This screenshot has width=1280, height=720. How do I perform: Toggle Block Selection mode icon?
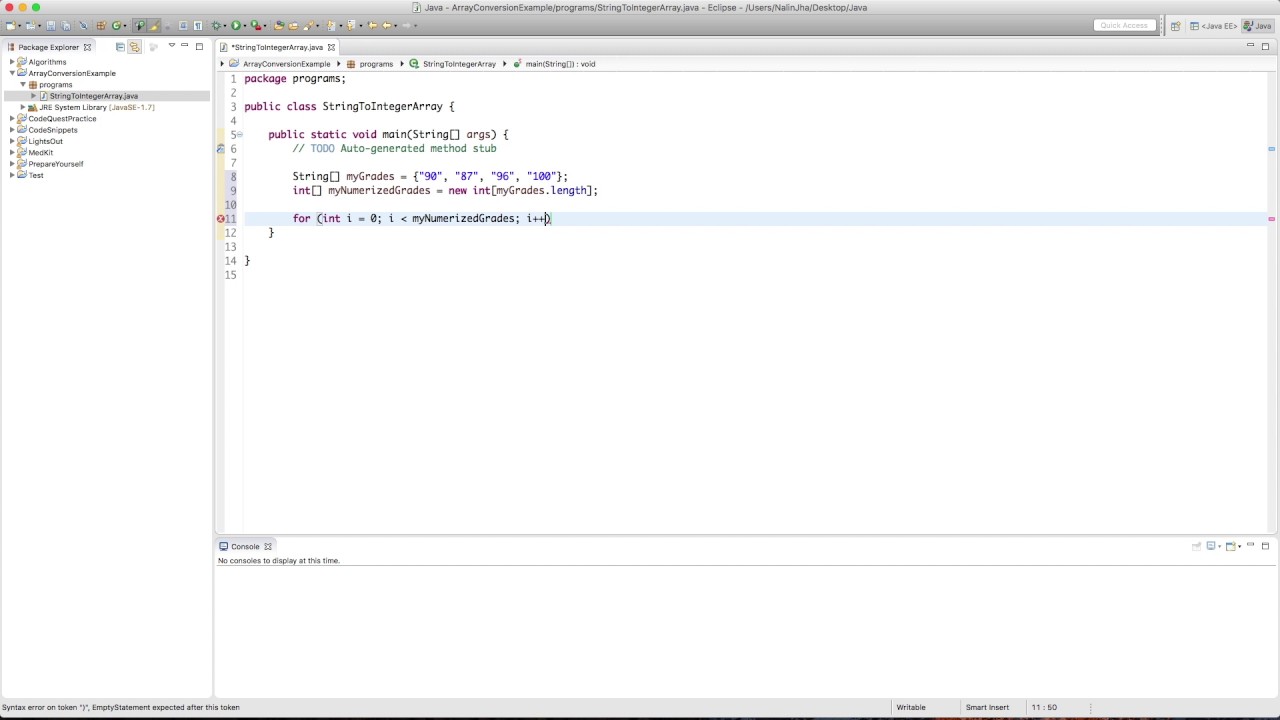[182, 25]
